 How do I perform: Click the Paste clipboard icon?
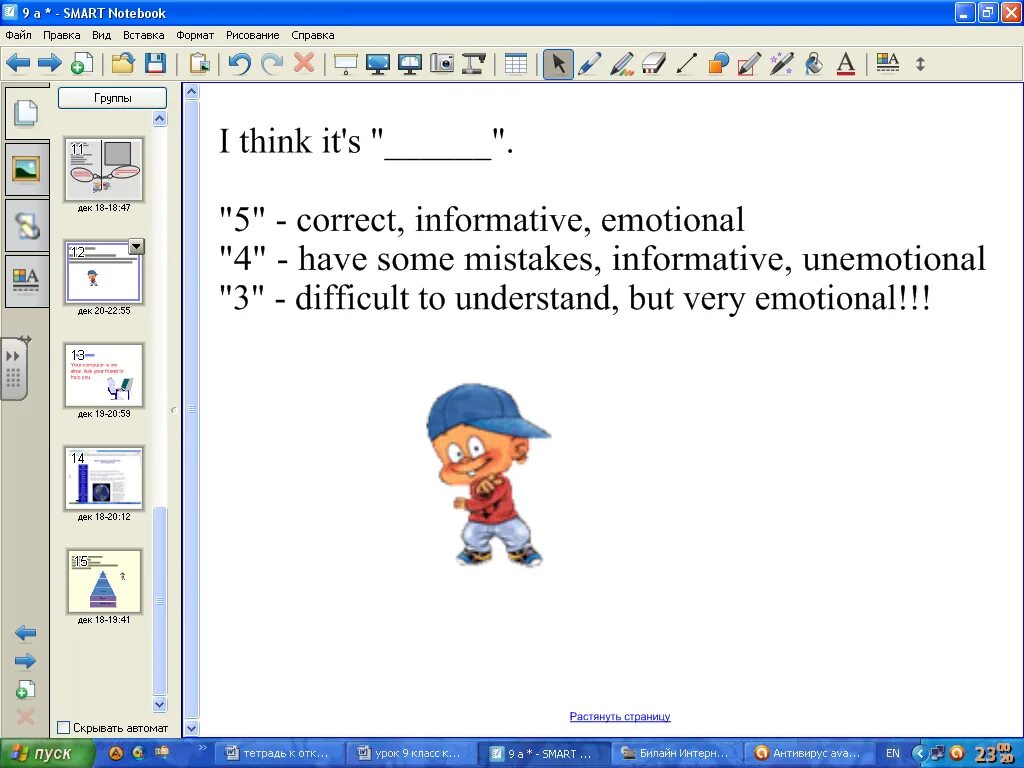tap(199, 63)
